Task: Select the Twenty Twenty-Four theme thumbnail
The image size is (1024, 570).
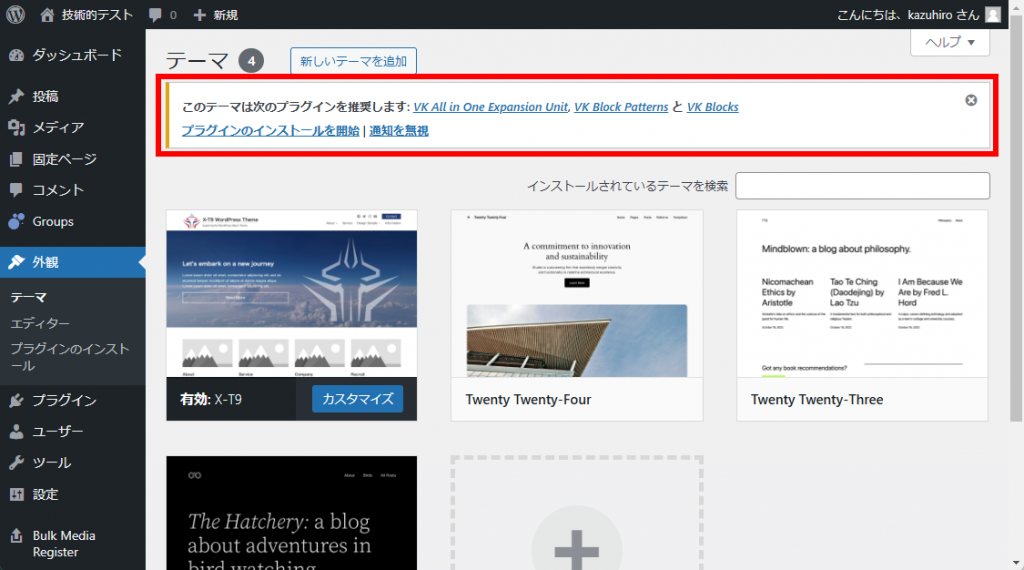Action: click(x=577, y=293)
